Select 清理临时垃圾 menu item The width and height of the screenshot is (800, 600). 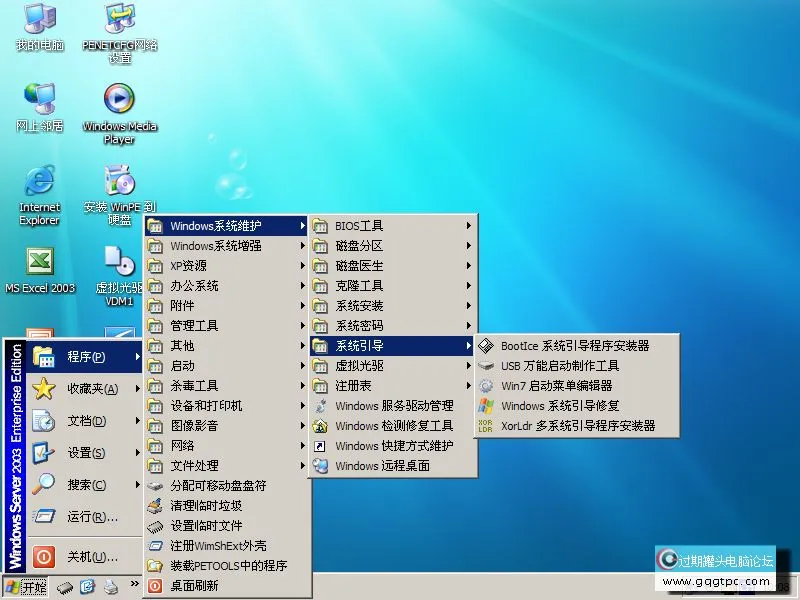206,506
